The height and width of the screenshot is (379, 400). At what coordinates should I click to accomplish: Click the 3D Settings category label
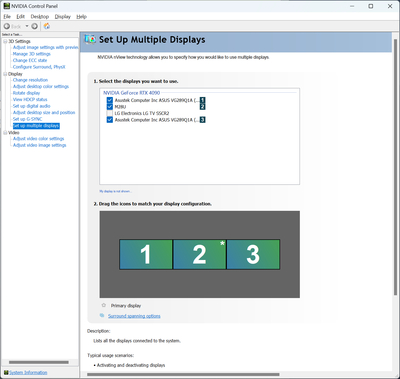pos(19,41)
